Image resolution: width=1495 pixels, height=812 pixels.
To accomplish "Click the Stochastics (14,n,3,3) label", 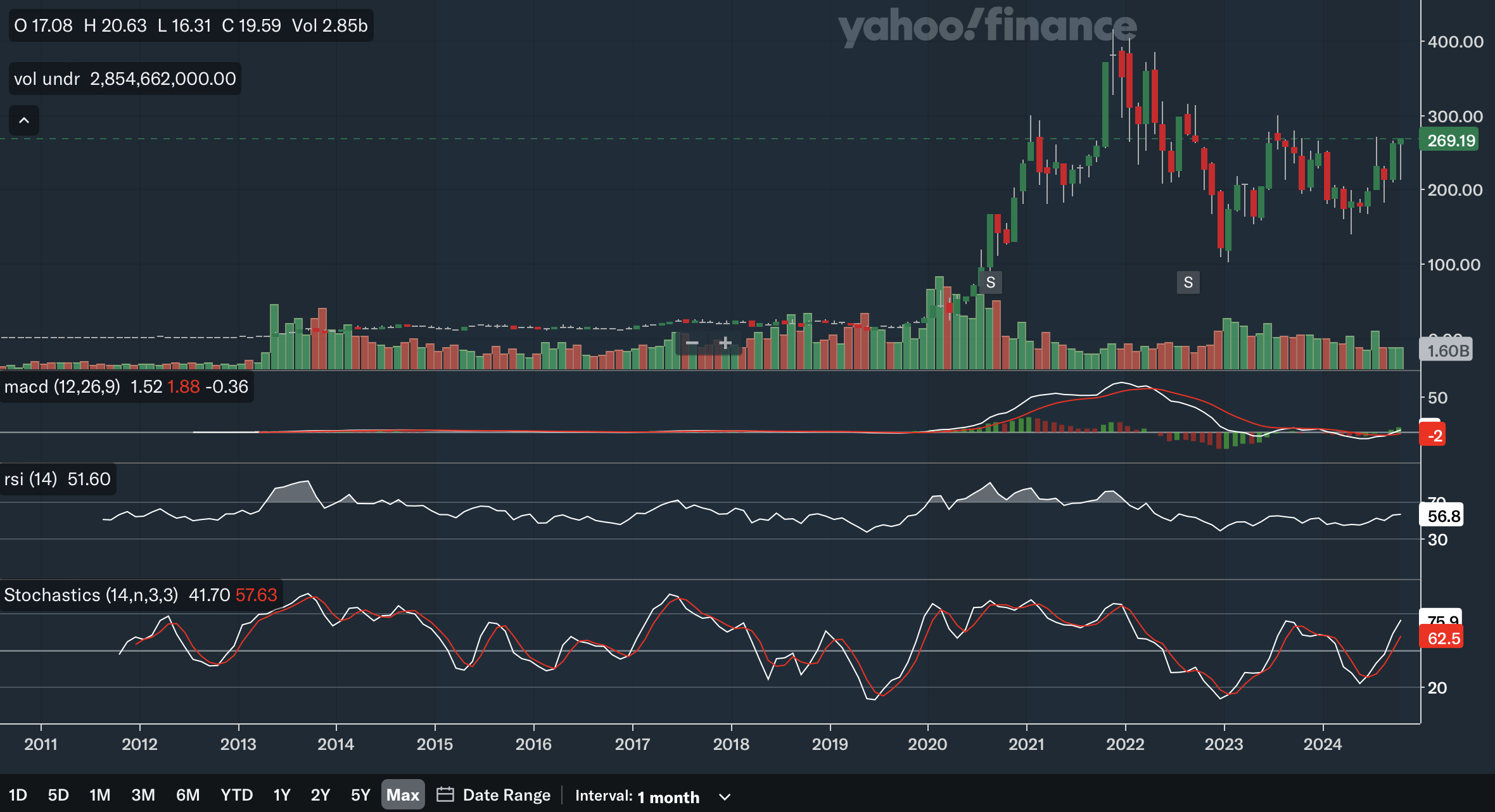I will pos(91,595).
